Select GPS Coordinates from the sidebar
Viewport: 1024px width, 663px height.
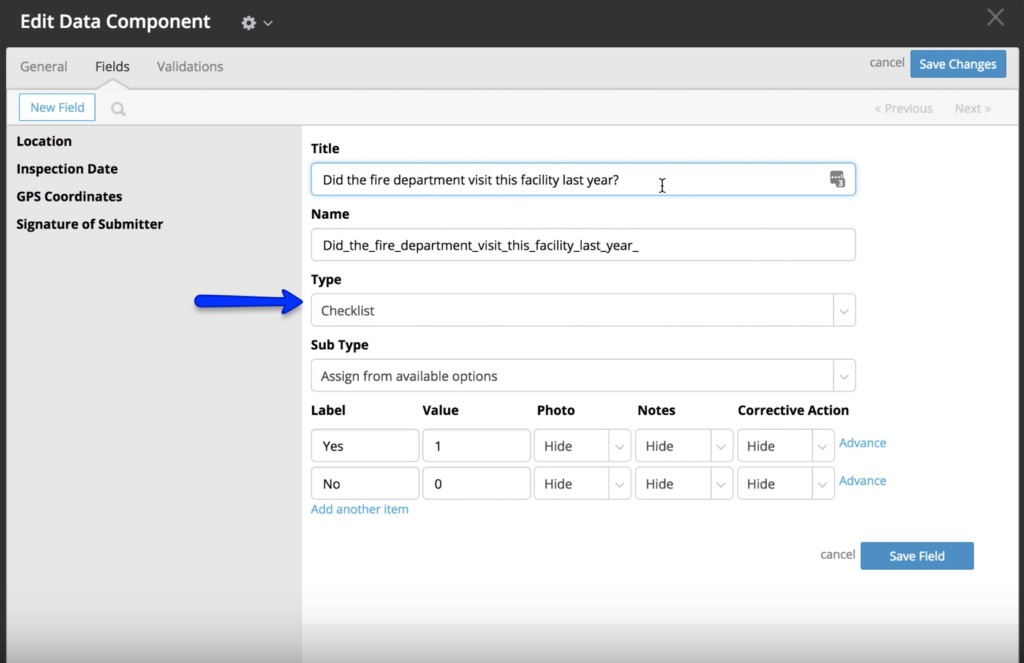(69, 196)
